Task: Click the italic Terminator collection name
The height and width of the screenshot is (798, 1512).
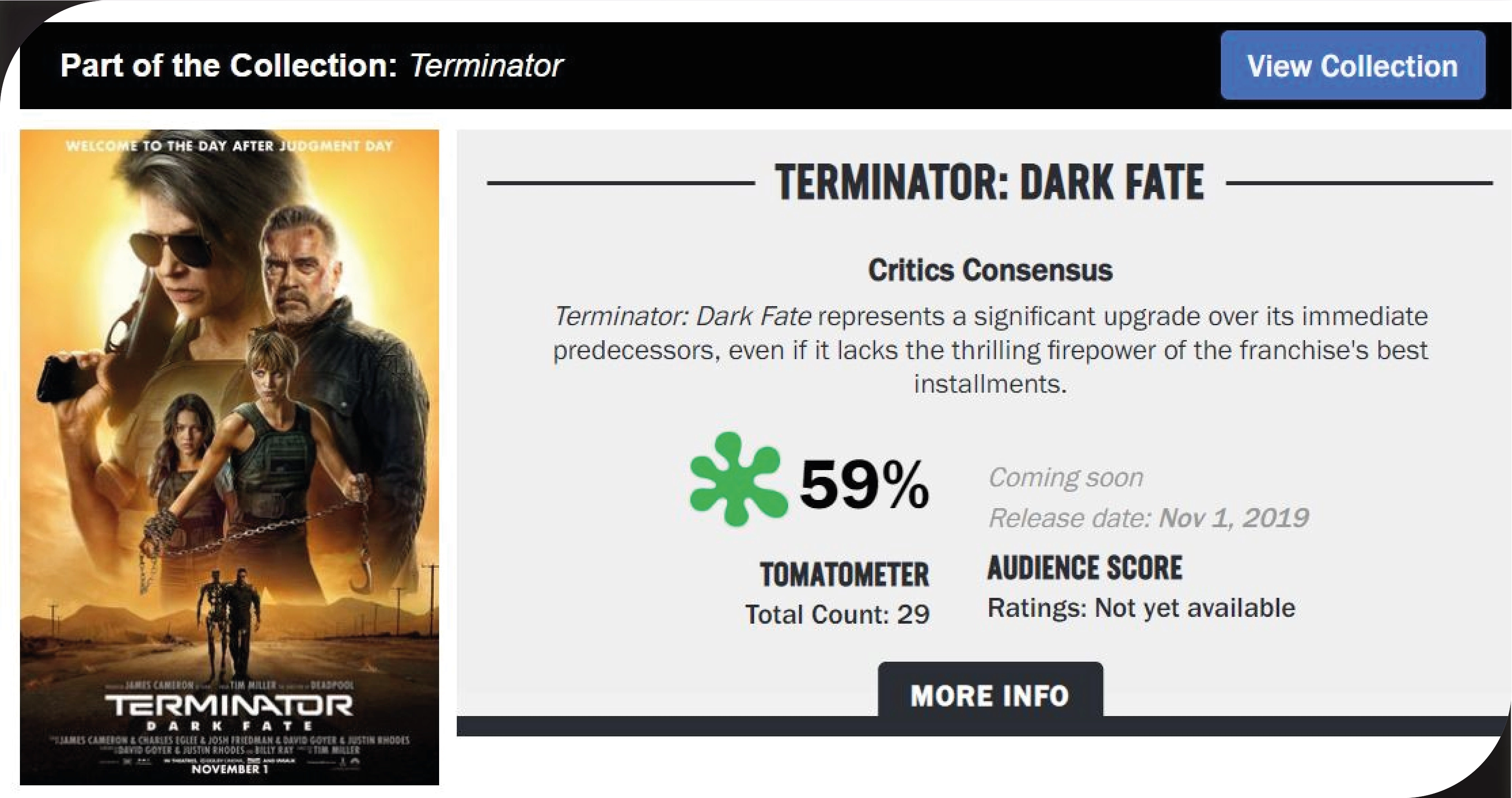Action: (x=486, y=65)
